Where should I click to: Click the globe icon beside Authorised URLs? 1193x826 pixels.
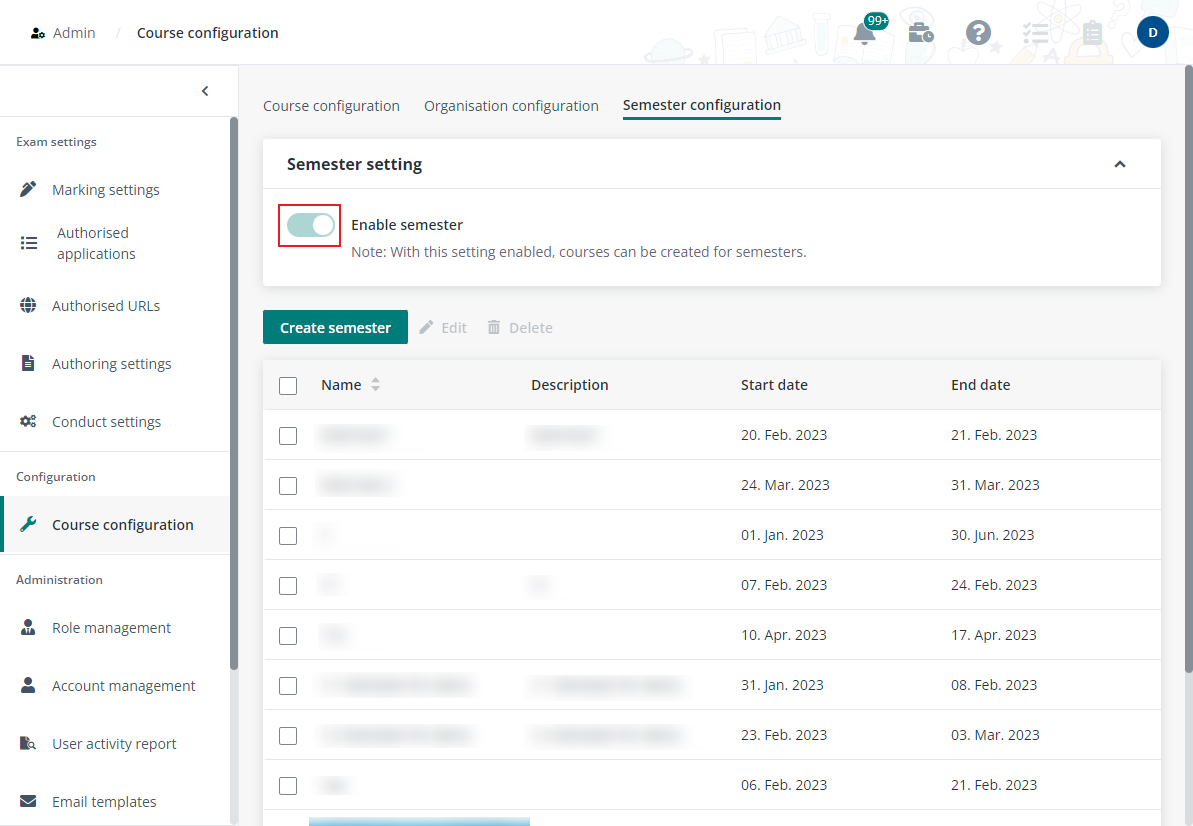(28, 306)
